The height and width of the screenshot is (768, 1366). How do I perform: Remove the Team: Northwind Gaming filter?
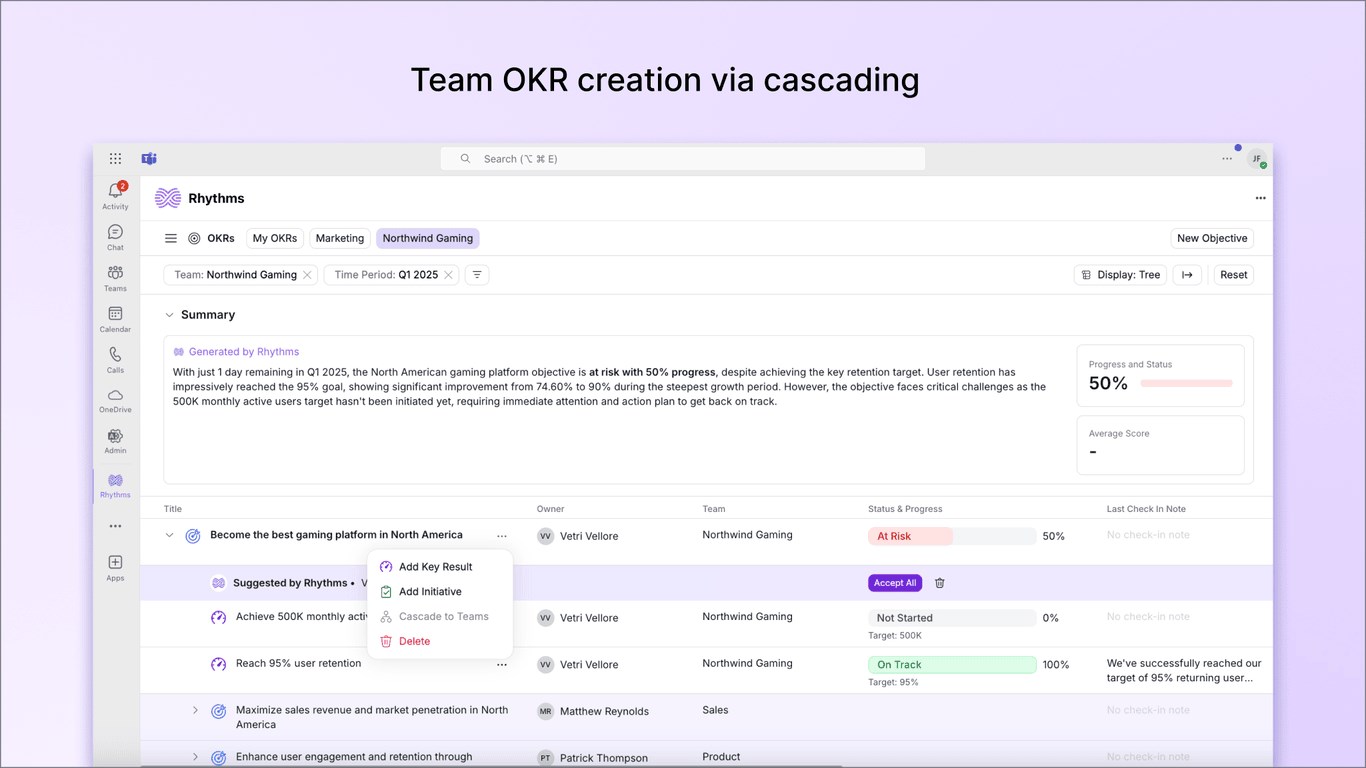(307, 275)
